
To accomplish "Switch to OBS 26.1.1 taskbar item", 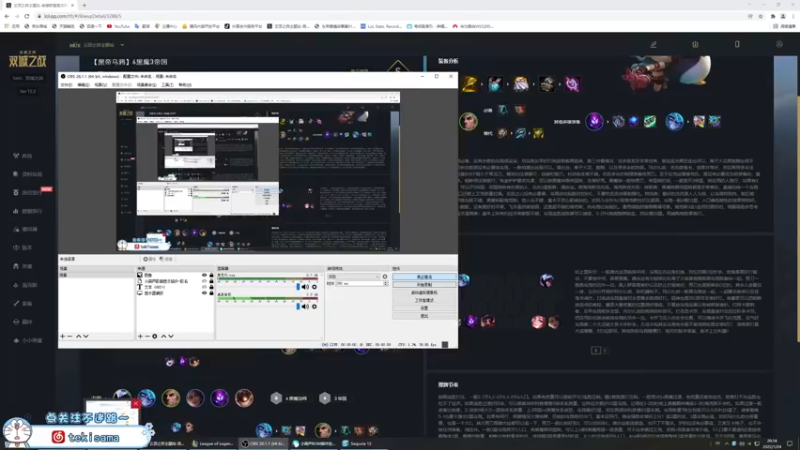I will click(263, 443).
